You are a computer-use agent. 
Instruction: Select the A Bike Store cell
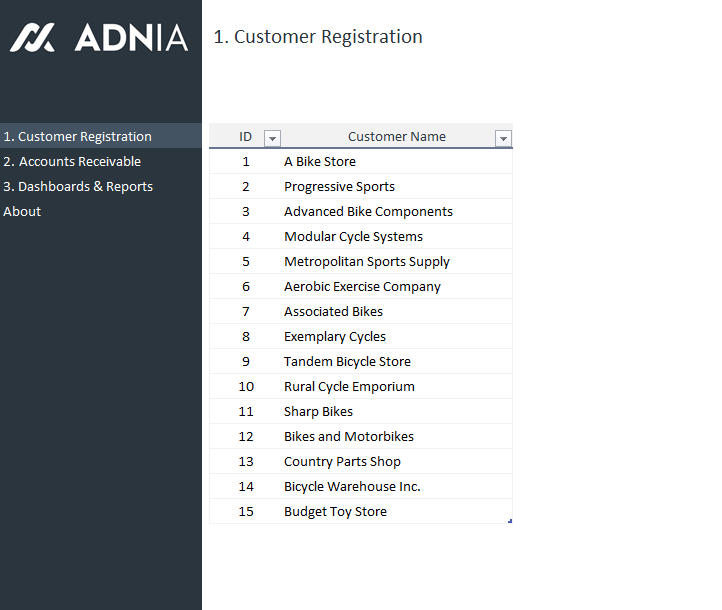tap(320, 162)
